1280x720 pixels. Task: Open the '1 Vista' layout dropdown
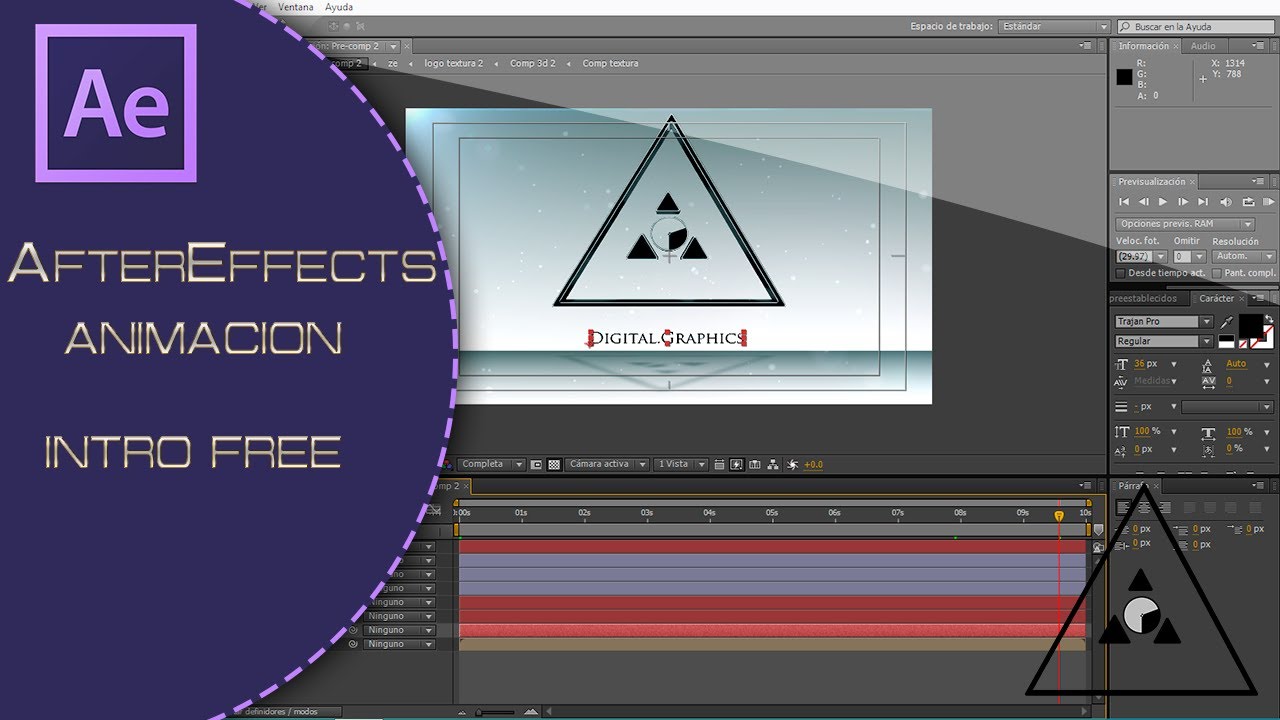pyautogui.click(x=680, y=464)
